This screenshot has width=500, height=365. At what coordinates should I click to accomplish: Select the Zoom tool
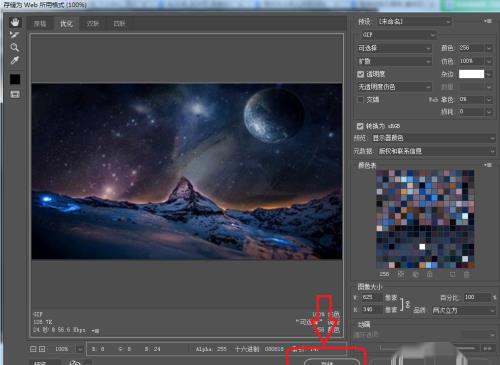coord(14,48)
